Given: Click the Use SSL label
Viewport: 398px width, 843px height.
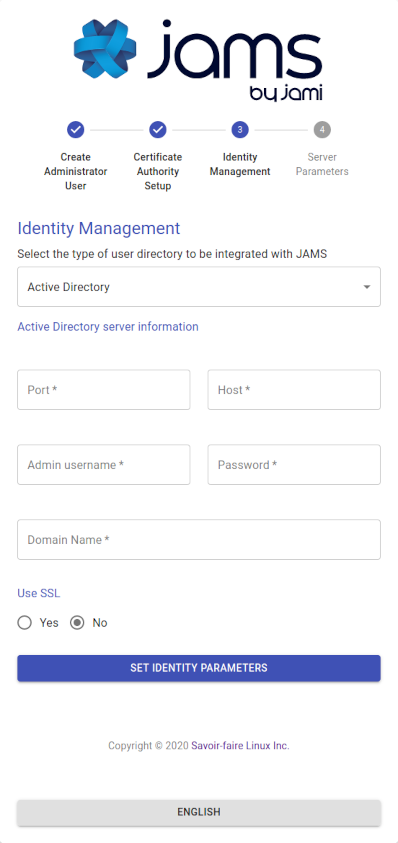Looking at the screenshot, I should (x=39, y=594).
